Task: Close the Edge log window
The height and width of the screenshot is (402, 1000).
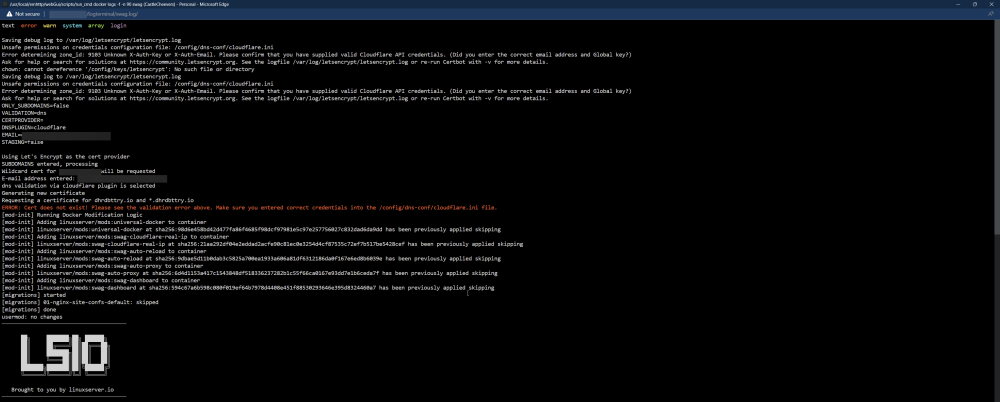Action: [x=990, y=4]
